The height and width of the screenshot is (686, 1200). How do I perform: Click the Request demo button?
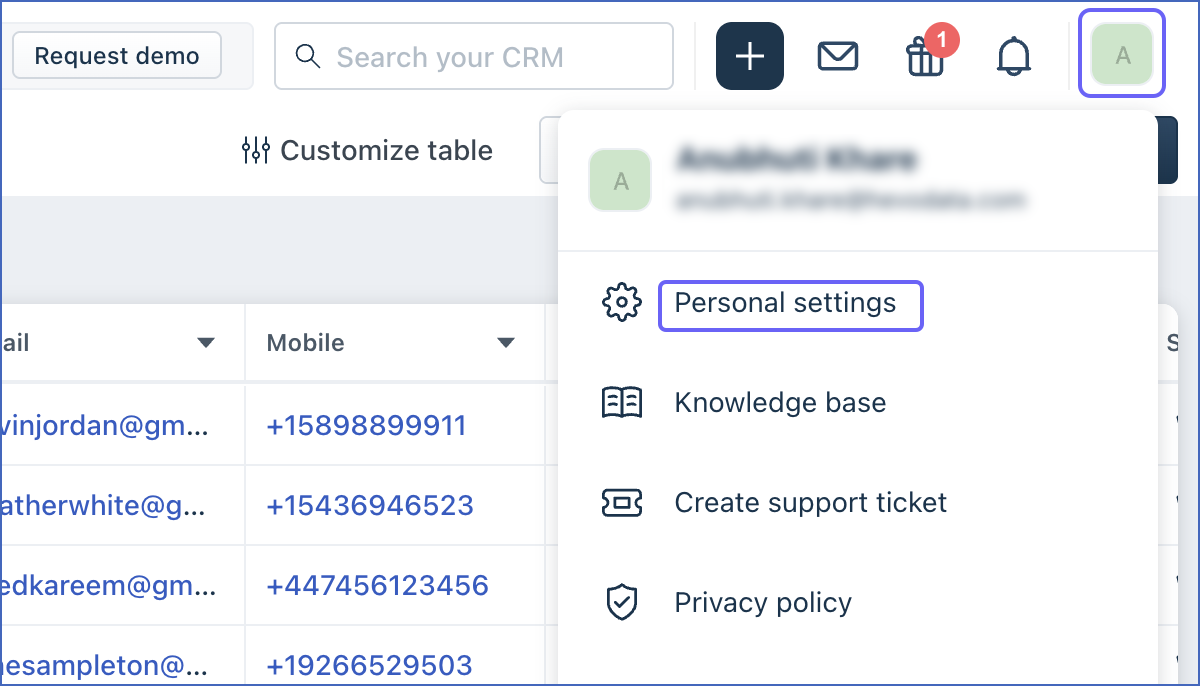click(x=116, y=56)
